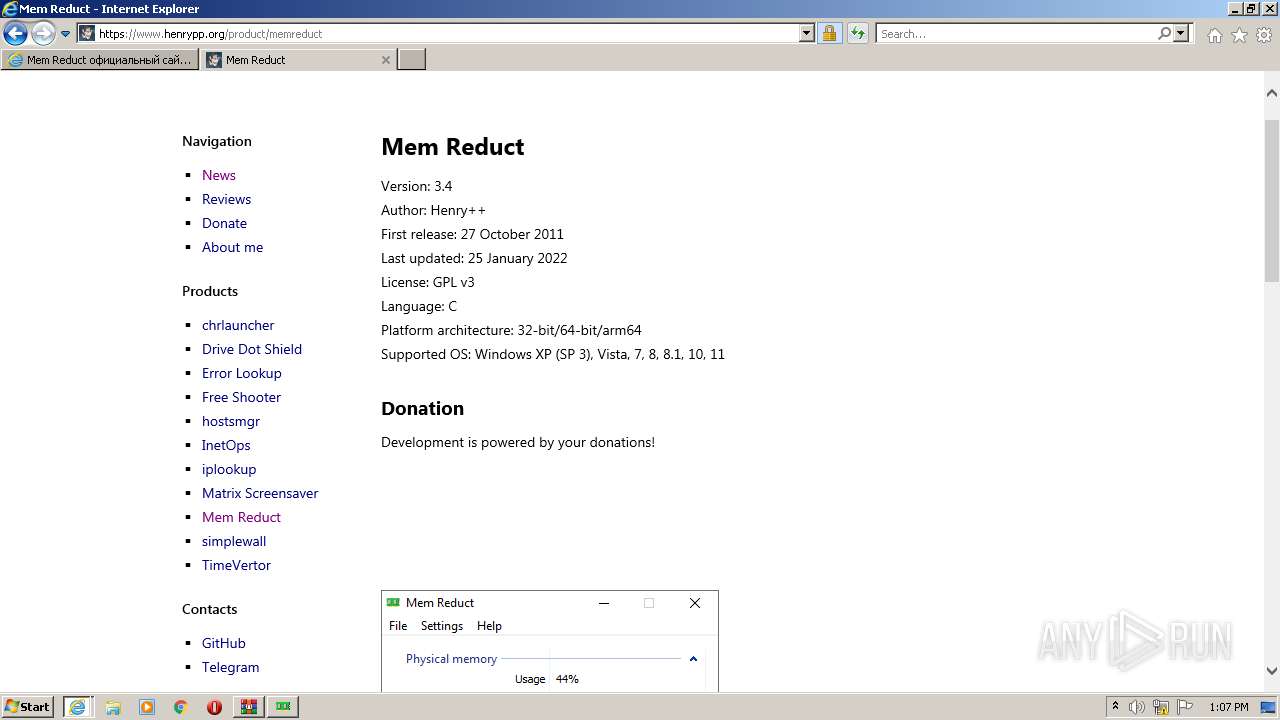Open the News navigation link

[x=219, y=175]
